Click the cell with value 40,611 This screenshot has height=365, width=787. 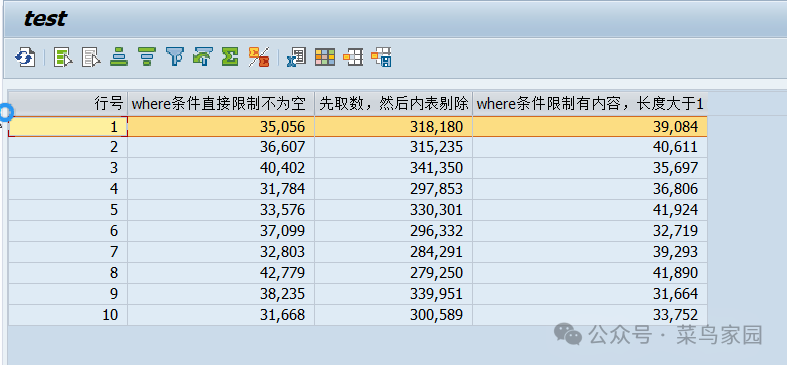pyautogui.click(x=590, y=147)
